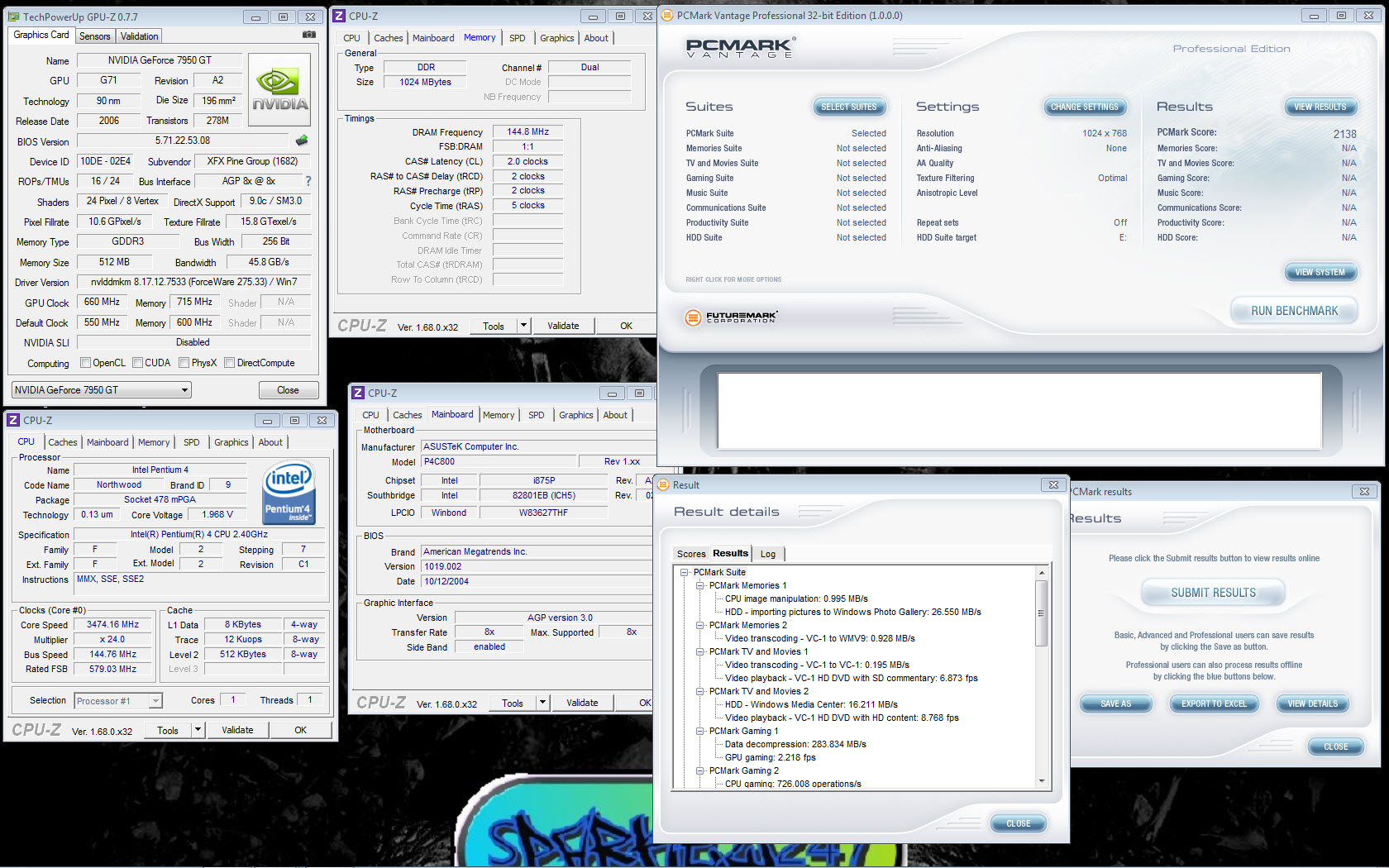The height and width of the screenshot is (868, 1389).
Task: Click the BIOS save chip icon in GPU-Z
Action: [302, 141]
